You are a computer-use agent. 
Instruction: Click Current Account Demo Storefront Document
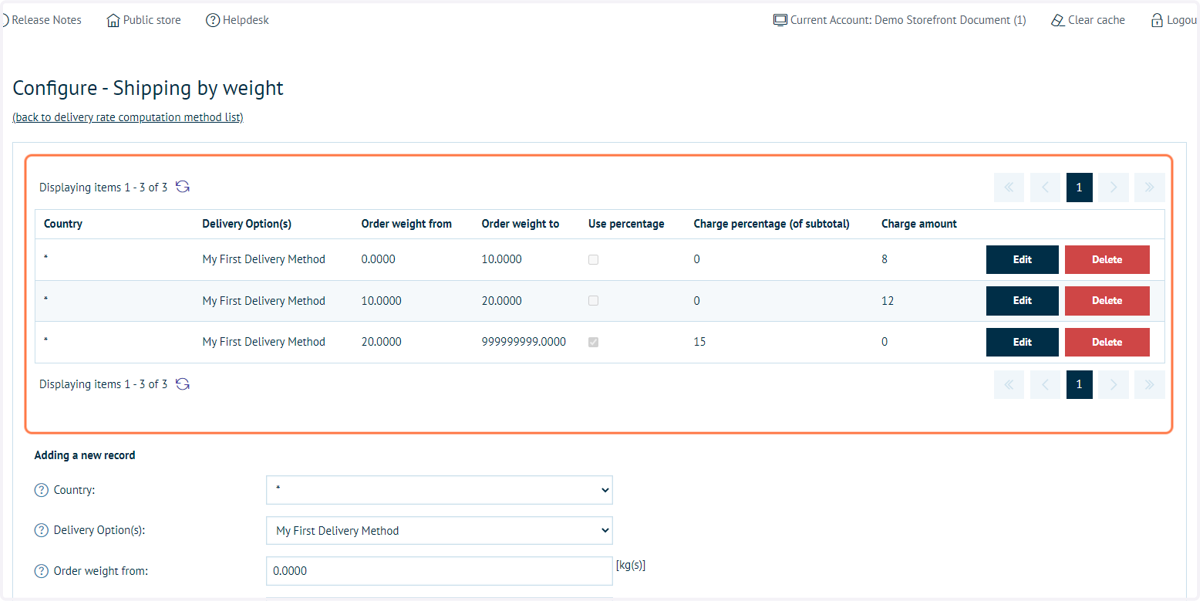(x=899, y=20)
